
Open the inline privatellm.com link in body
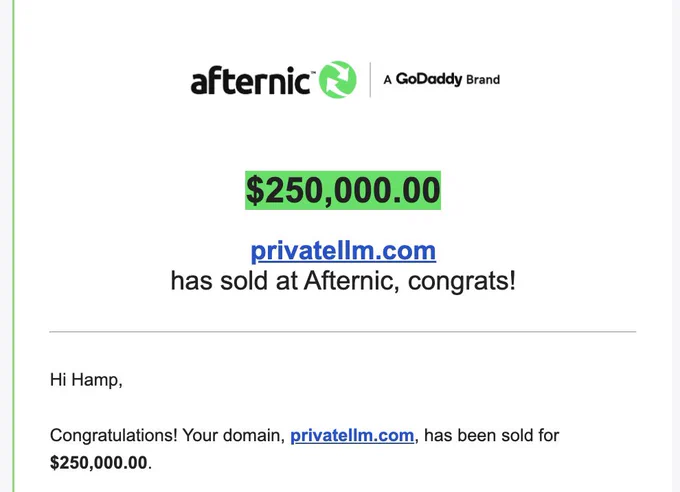(x=352, y=435)
